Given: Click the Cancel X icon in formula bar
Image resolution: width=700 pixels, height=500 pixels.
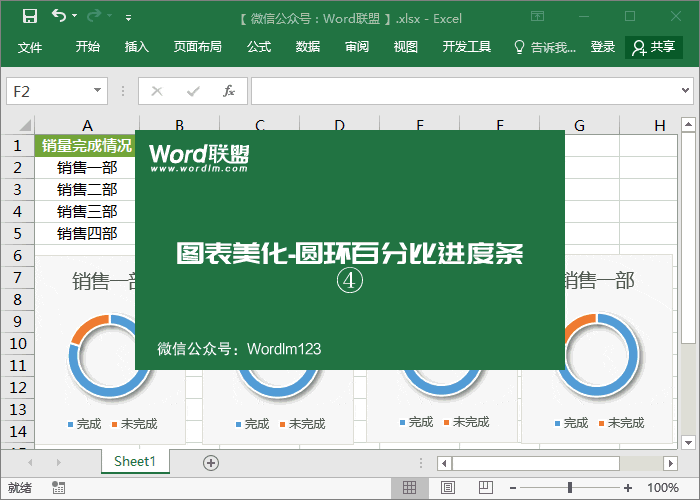Looking at the screenshot, I should pos(156,91).
